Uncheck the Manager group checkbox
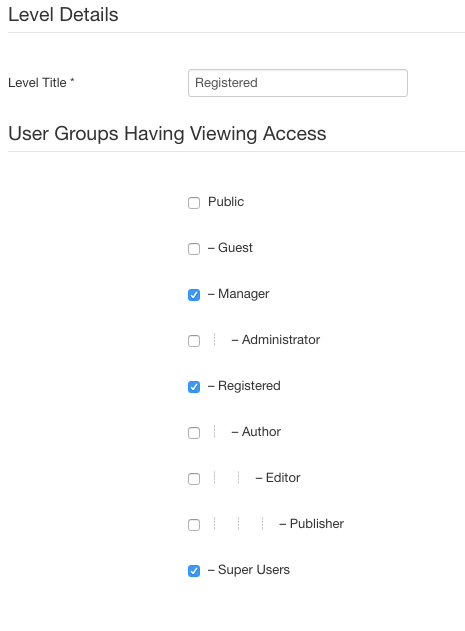This screenshot has height=631, width=465. point(194,295)
